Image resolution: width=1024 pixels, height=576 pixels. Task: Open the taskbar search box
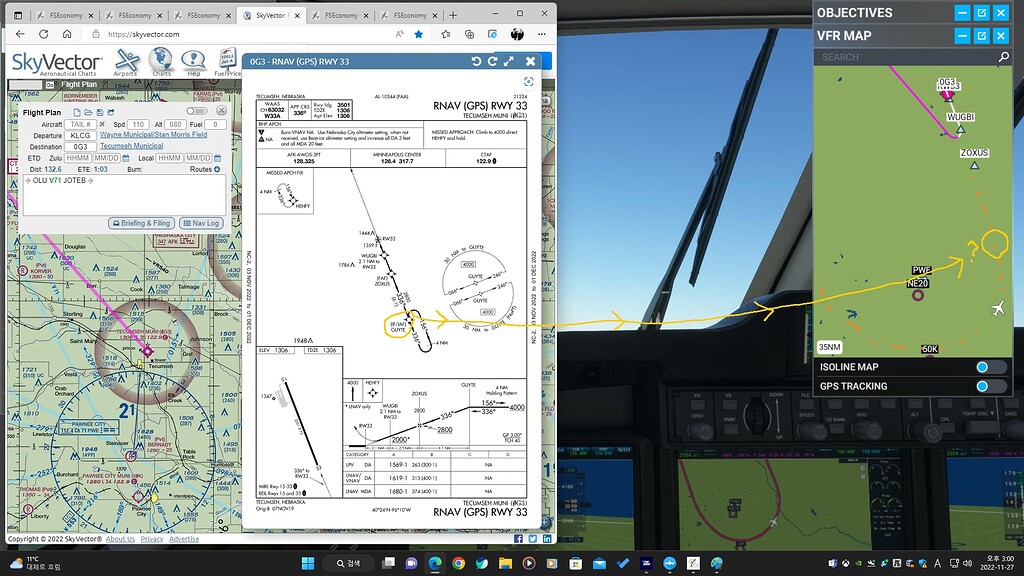[349, 563]
